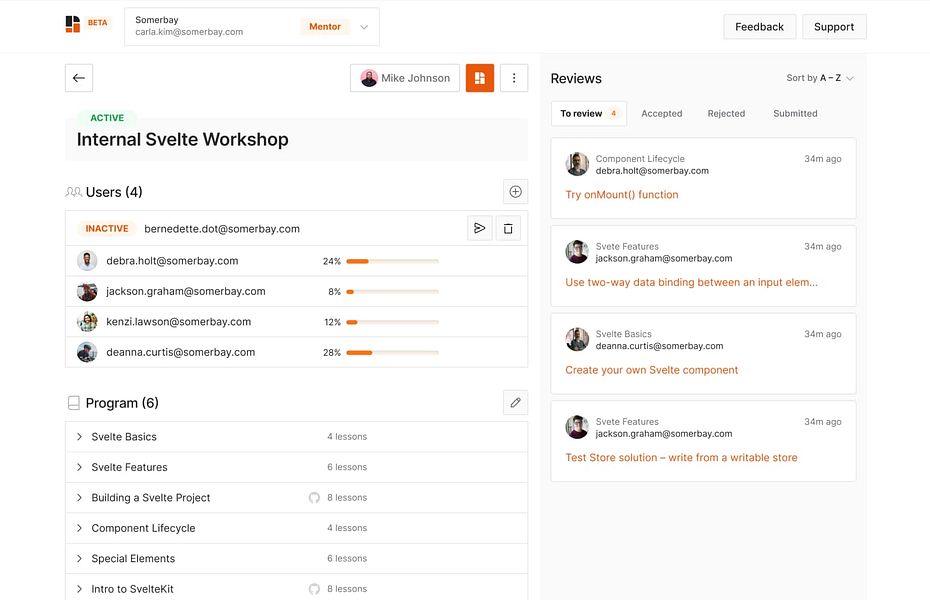Image resolution: width=930 pixels, height=600 pixels.
Task: Click the Support button
Action: tap(834, 27)
